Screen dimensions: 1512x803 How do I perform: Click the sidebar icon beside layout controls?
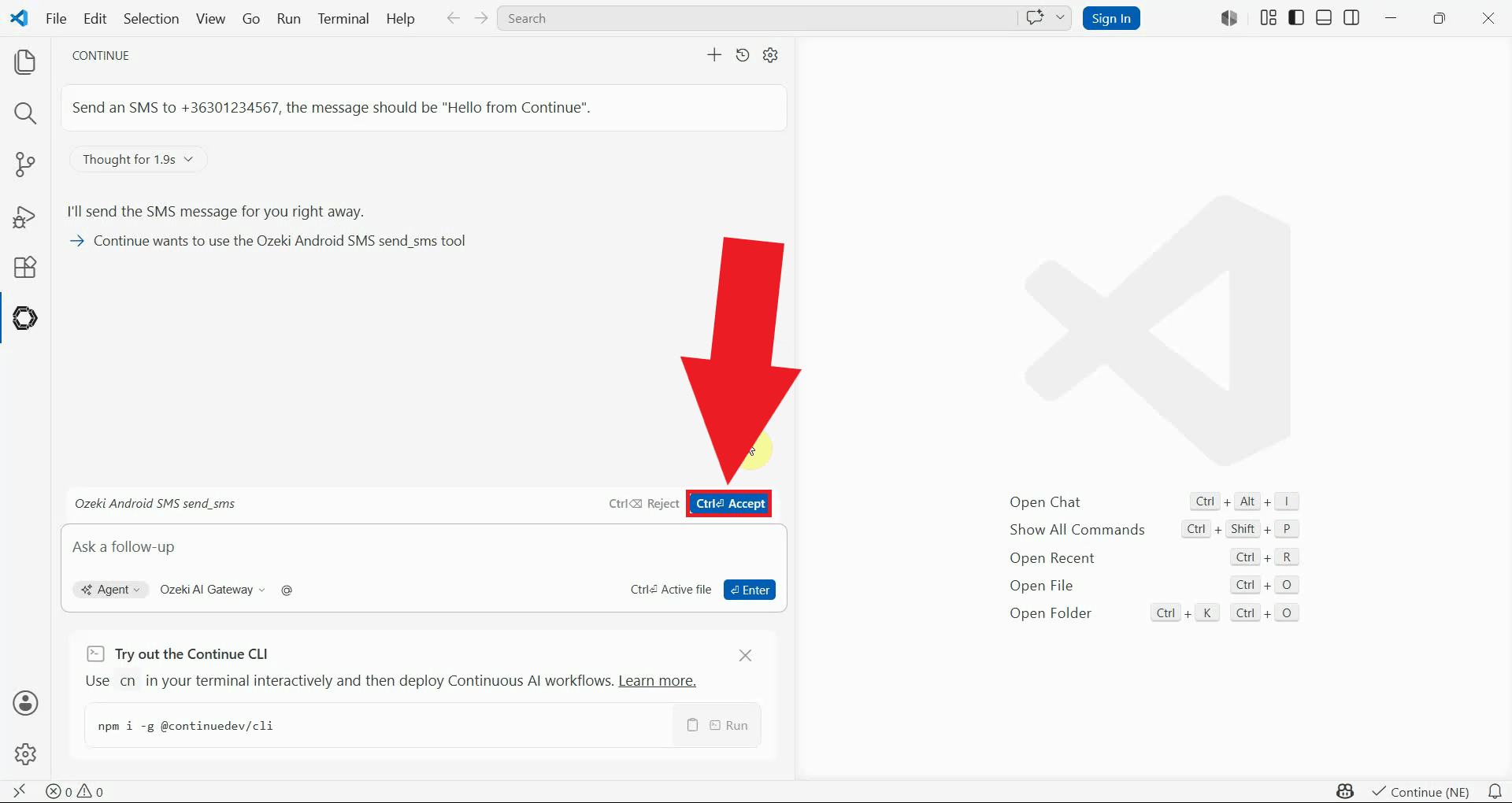click(1229, 18)
